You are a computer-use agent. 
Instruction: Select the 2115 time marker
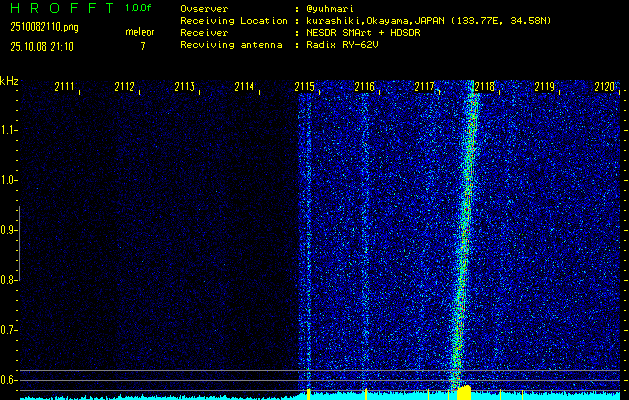click(x=305, y=87)
